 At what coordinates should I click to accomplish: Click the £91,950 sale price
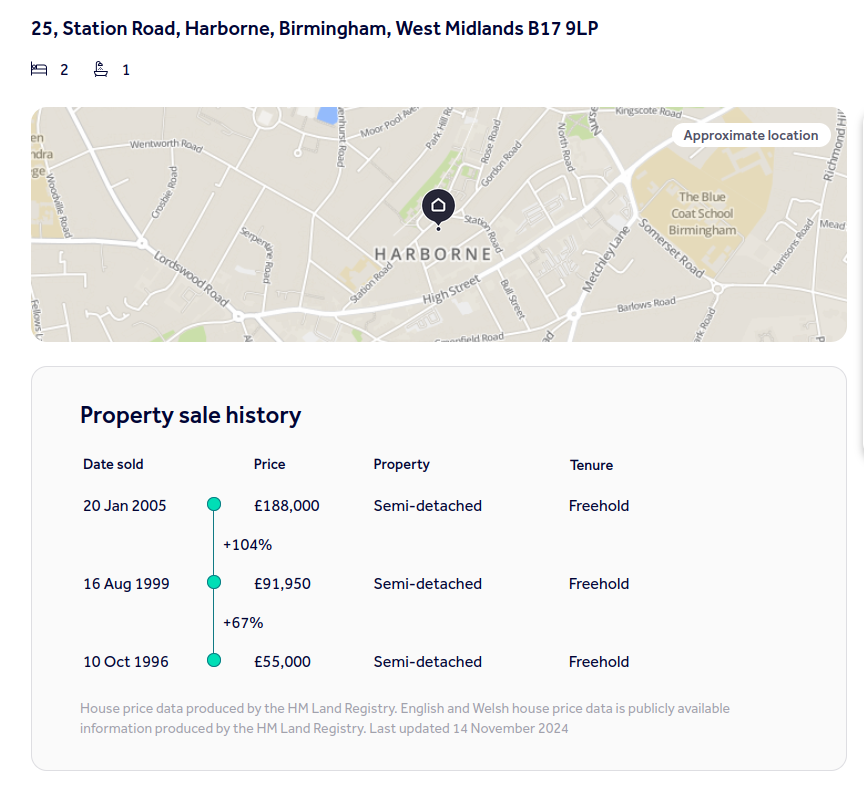[283, 584]
